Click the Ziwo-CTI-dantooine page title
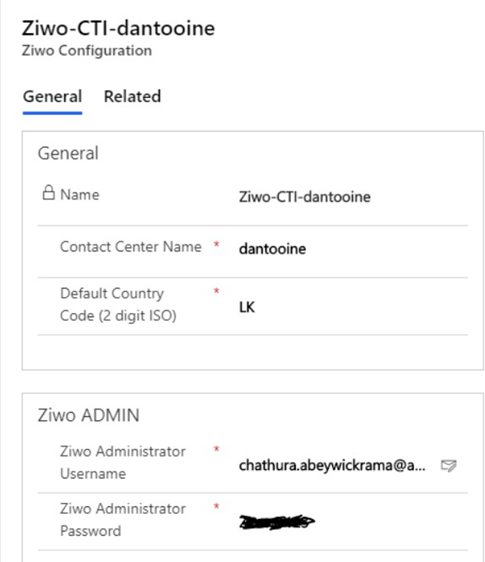485x562 pixels. (118, 28)
